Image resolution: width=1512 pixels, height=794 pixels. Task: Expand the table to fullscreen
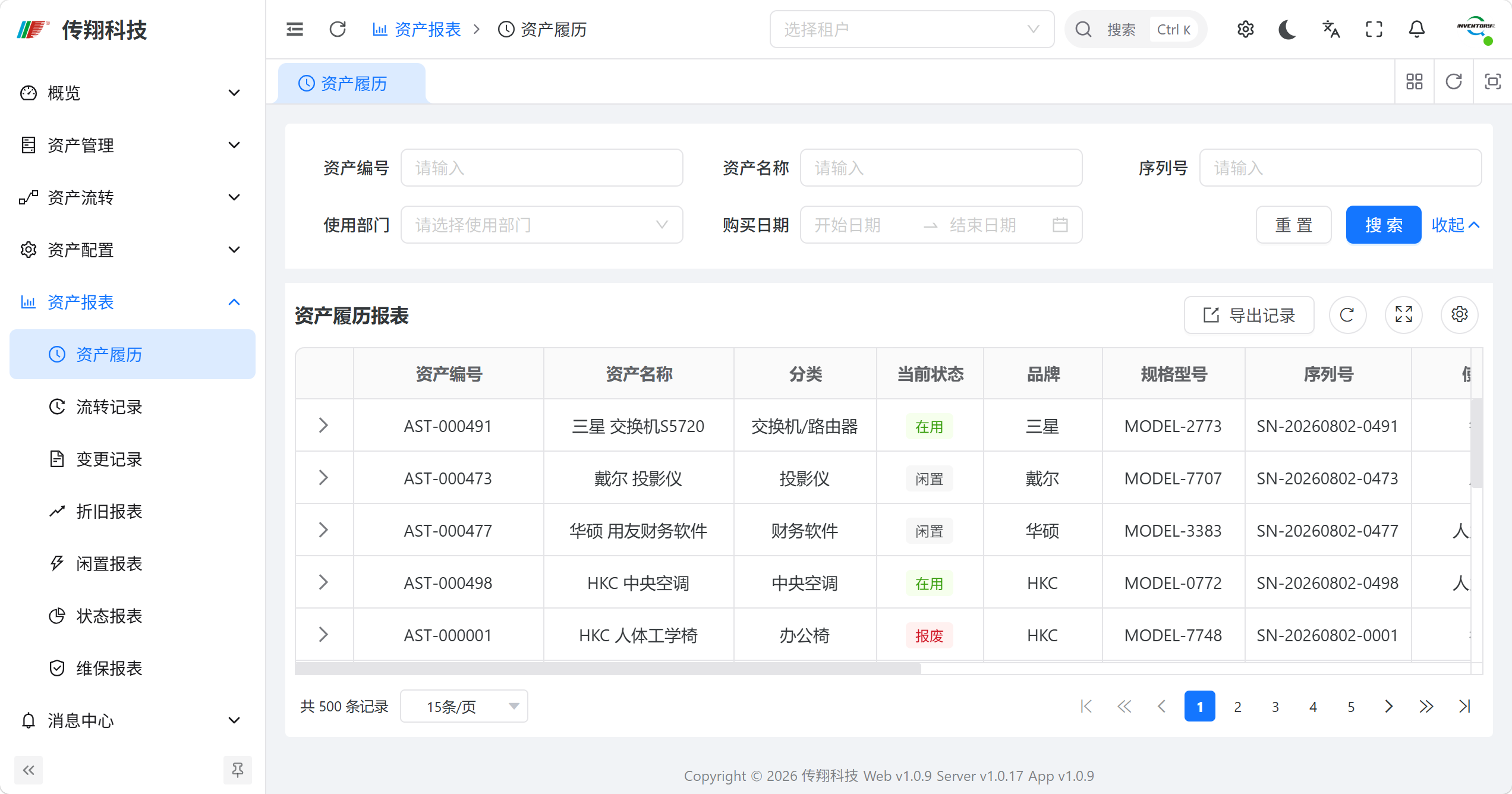click(1403, 315)
